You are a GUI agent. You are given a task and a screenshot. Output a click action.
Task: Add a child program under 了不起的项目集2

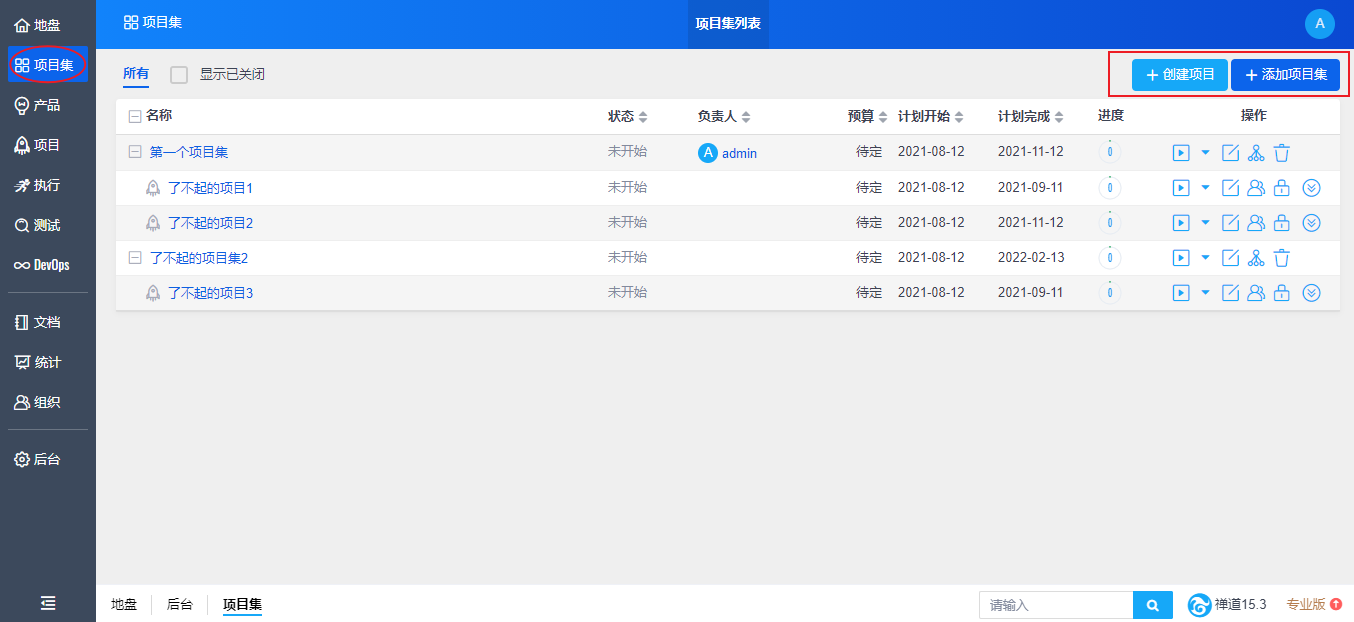click(1256, 258)
